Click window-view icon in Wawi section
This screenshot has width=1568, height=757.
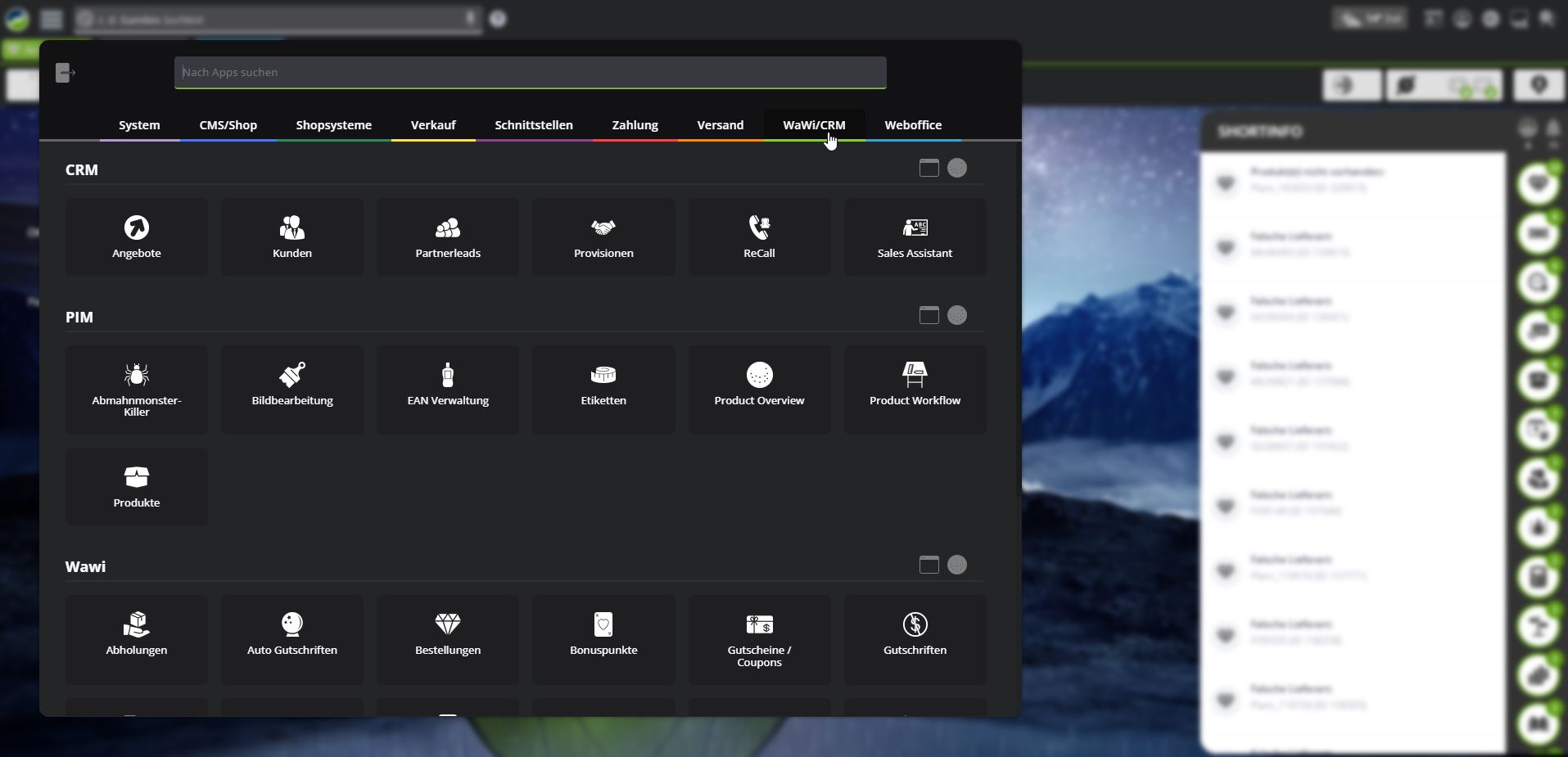point(929,565)
